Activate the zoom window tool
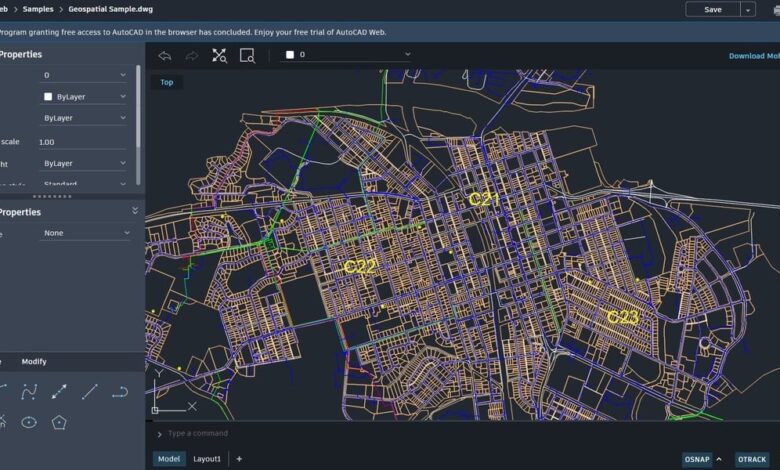 [x=247, y=55]
